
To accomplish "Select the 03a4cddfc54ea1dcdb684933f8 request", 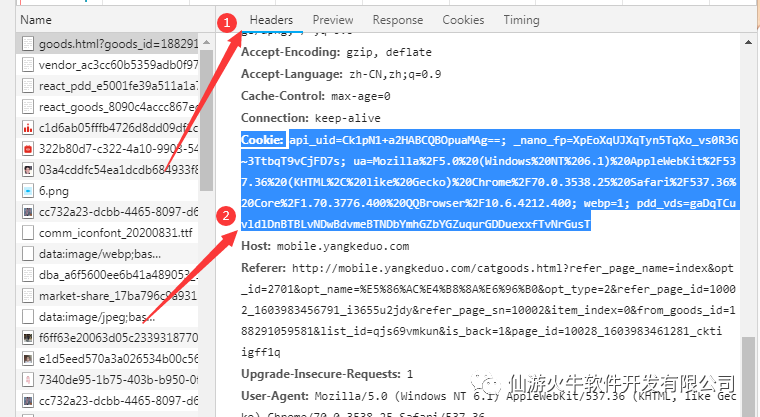I will (x=109, y=170).
